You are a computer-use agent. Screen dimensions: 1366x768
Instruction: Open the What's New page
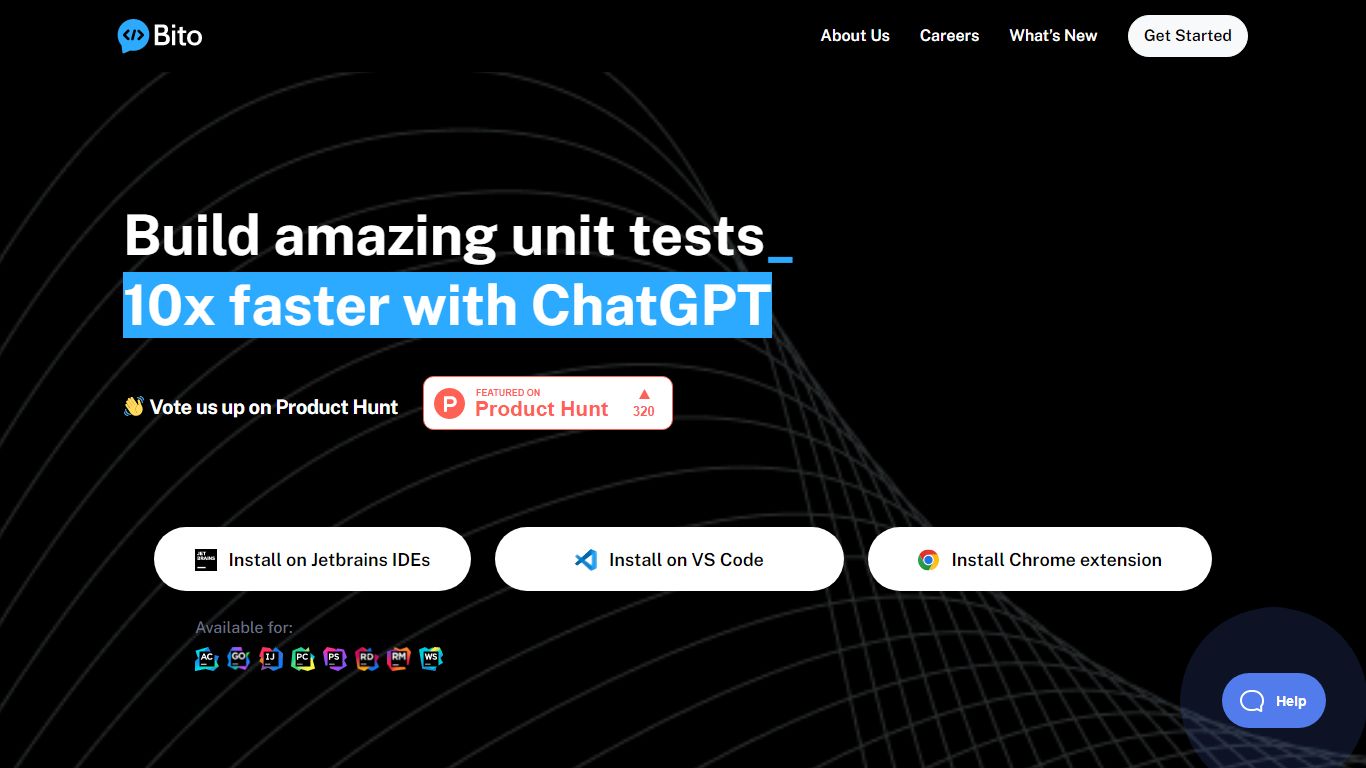tap(1053, 35)
